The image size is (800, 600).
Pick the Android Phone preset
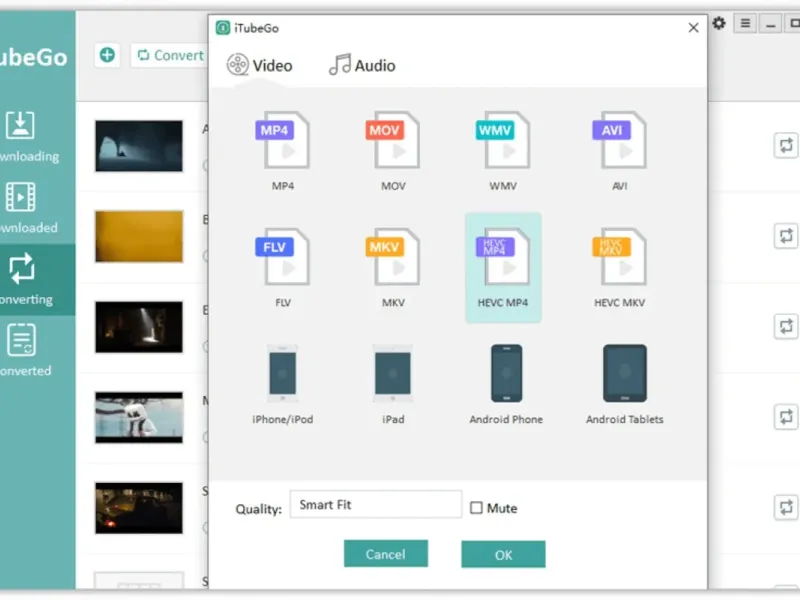[x=506, y=373]
